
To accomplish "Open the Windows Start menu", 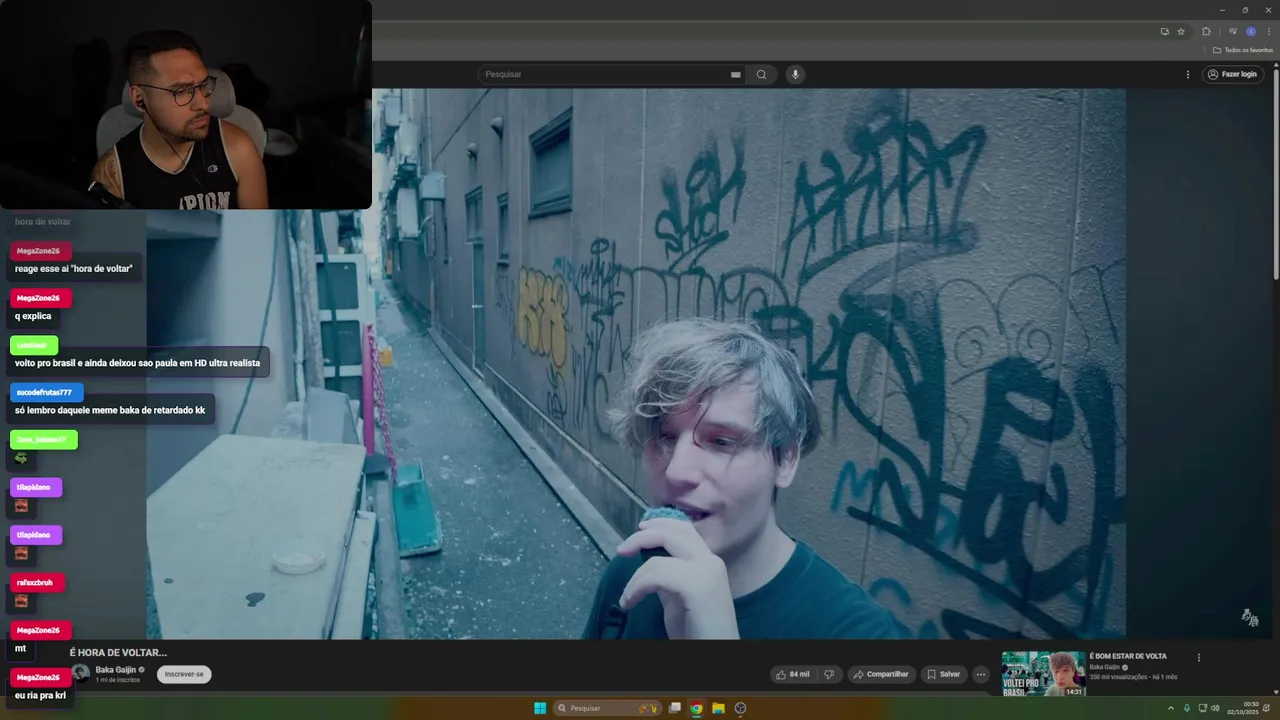I will pyautogui.click(x=540, y=708).
